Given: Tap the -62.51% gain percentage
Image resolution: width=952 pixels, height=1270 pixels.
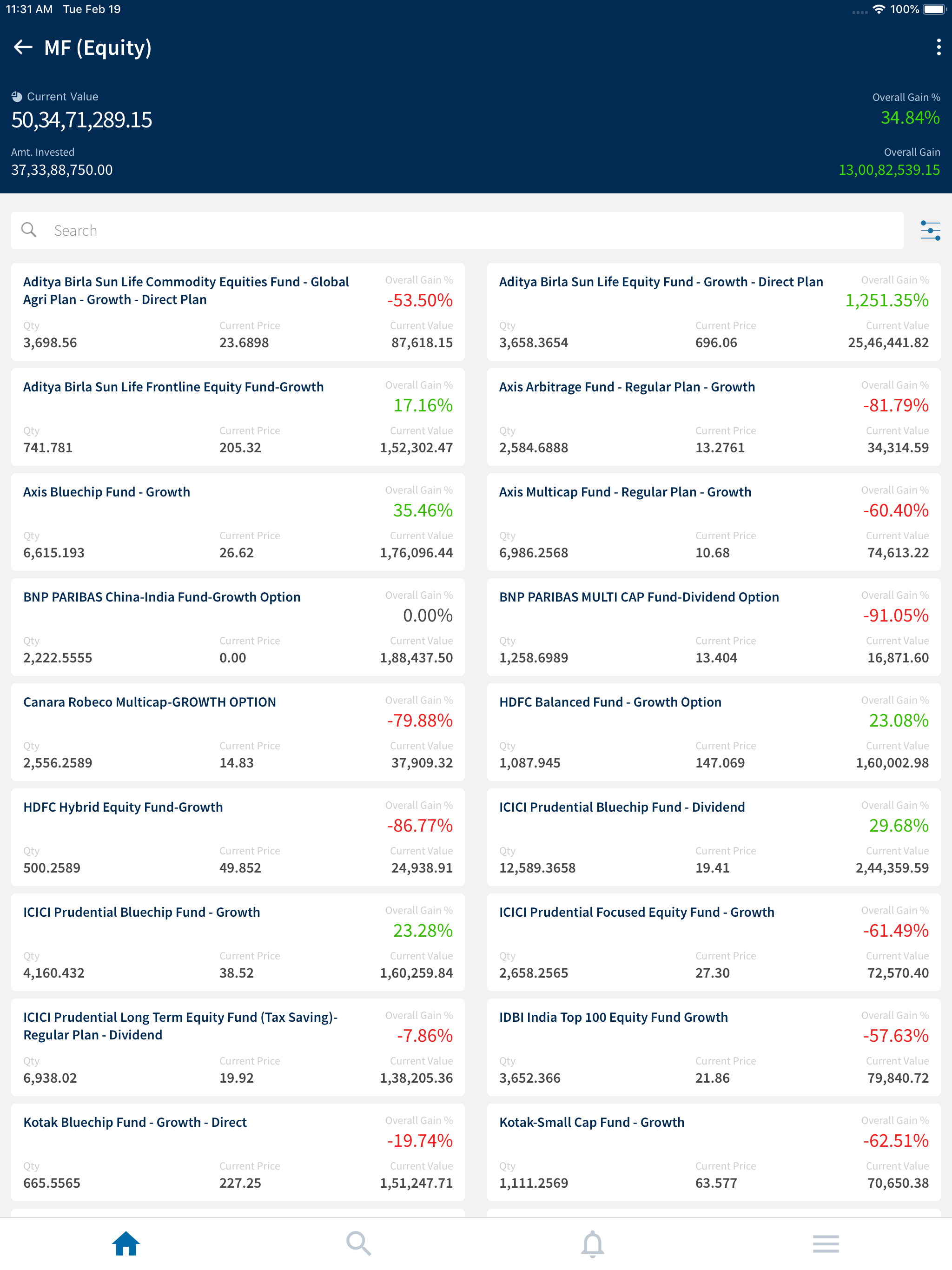Looking at the screenshot, I should pos(896,1141).
